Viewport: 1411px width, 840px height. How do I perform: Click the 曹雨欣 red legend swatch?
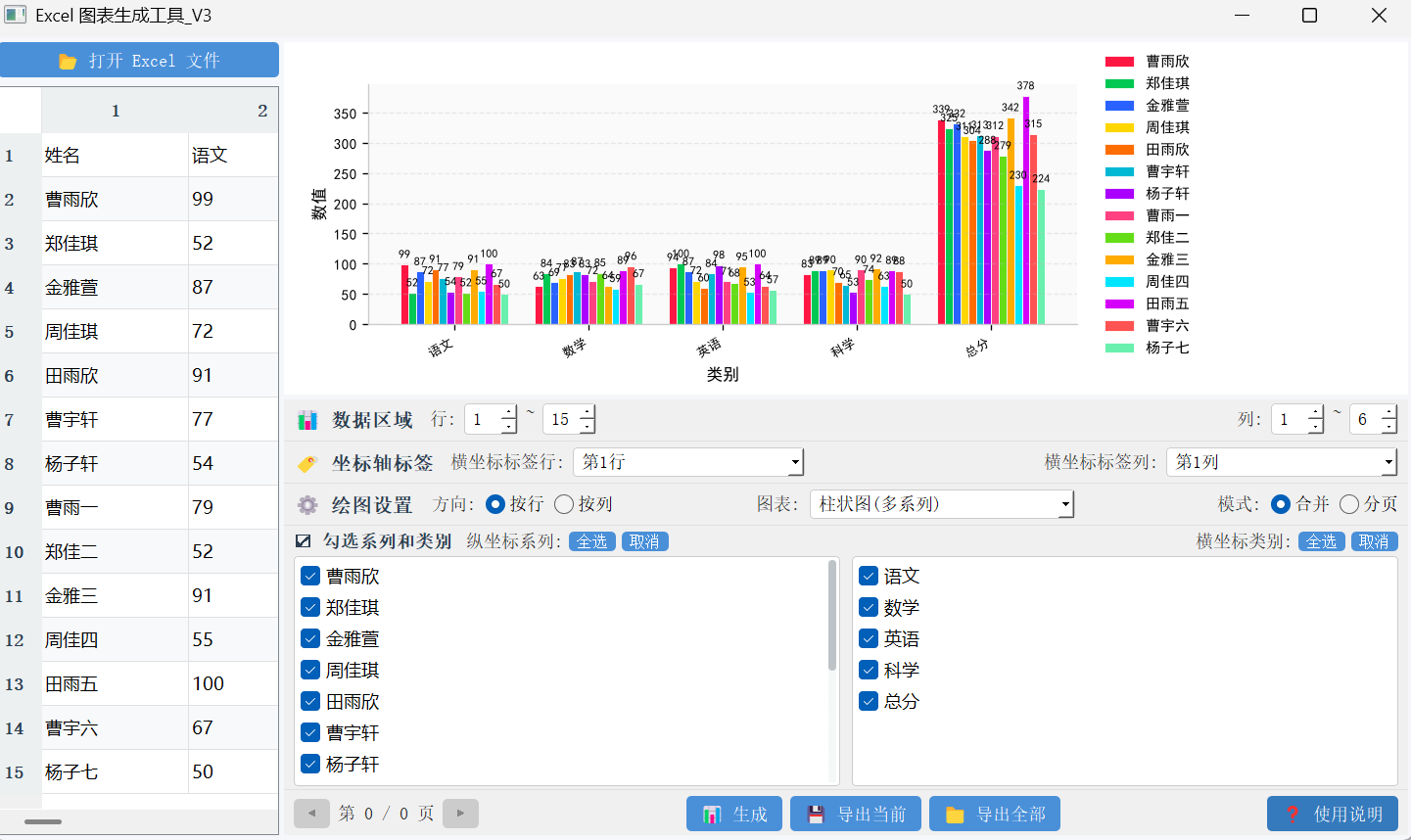tap(1119, 62)
